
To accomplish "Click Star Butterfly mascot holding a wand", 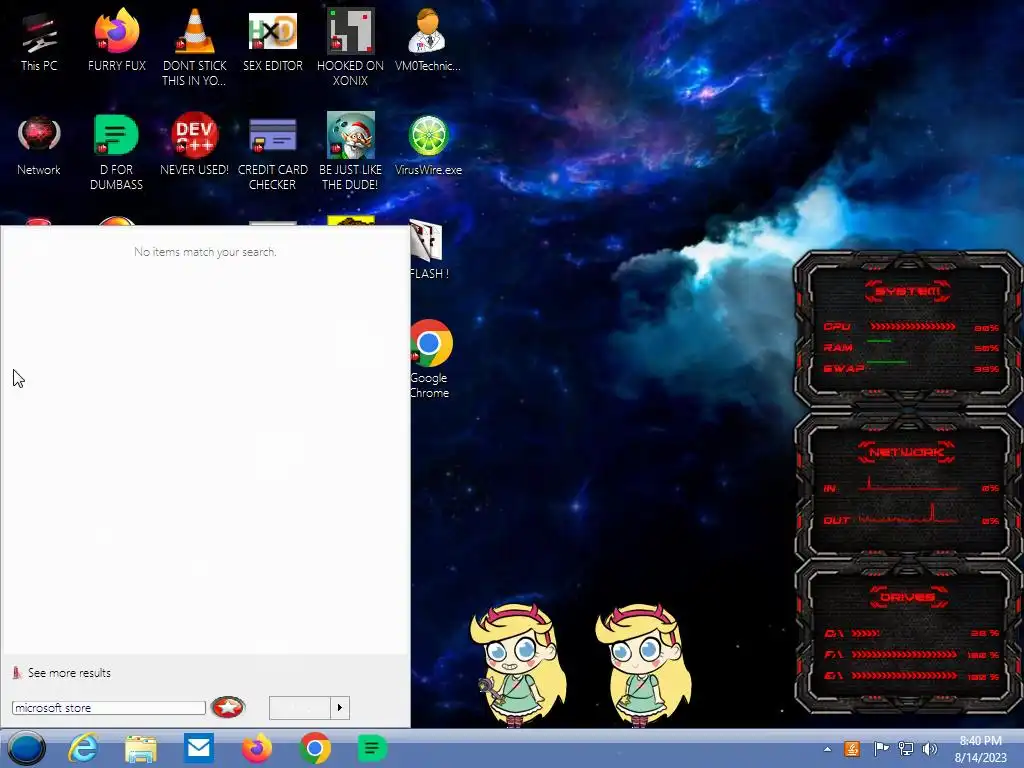I will (x=518, y=664).
